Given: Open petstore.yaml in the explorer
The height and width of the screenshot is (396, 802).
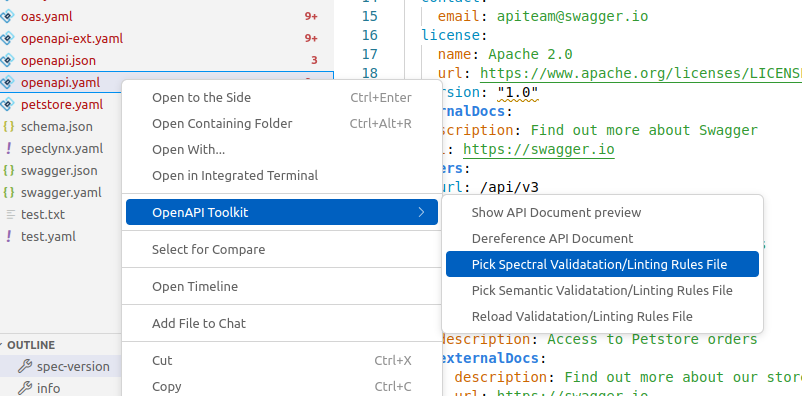Looking at the screenshot, I should [62, 105].
